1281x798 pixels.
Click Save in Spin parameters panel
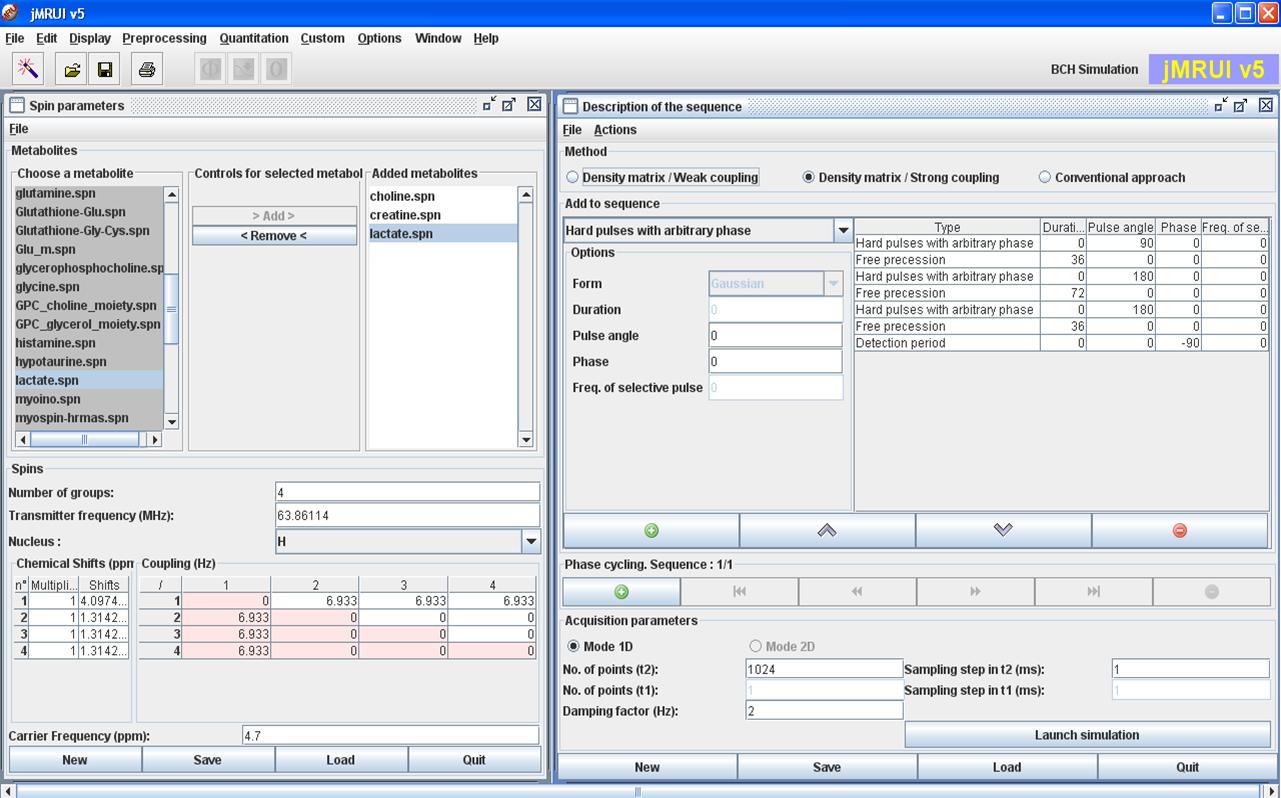208,760
